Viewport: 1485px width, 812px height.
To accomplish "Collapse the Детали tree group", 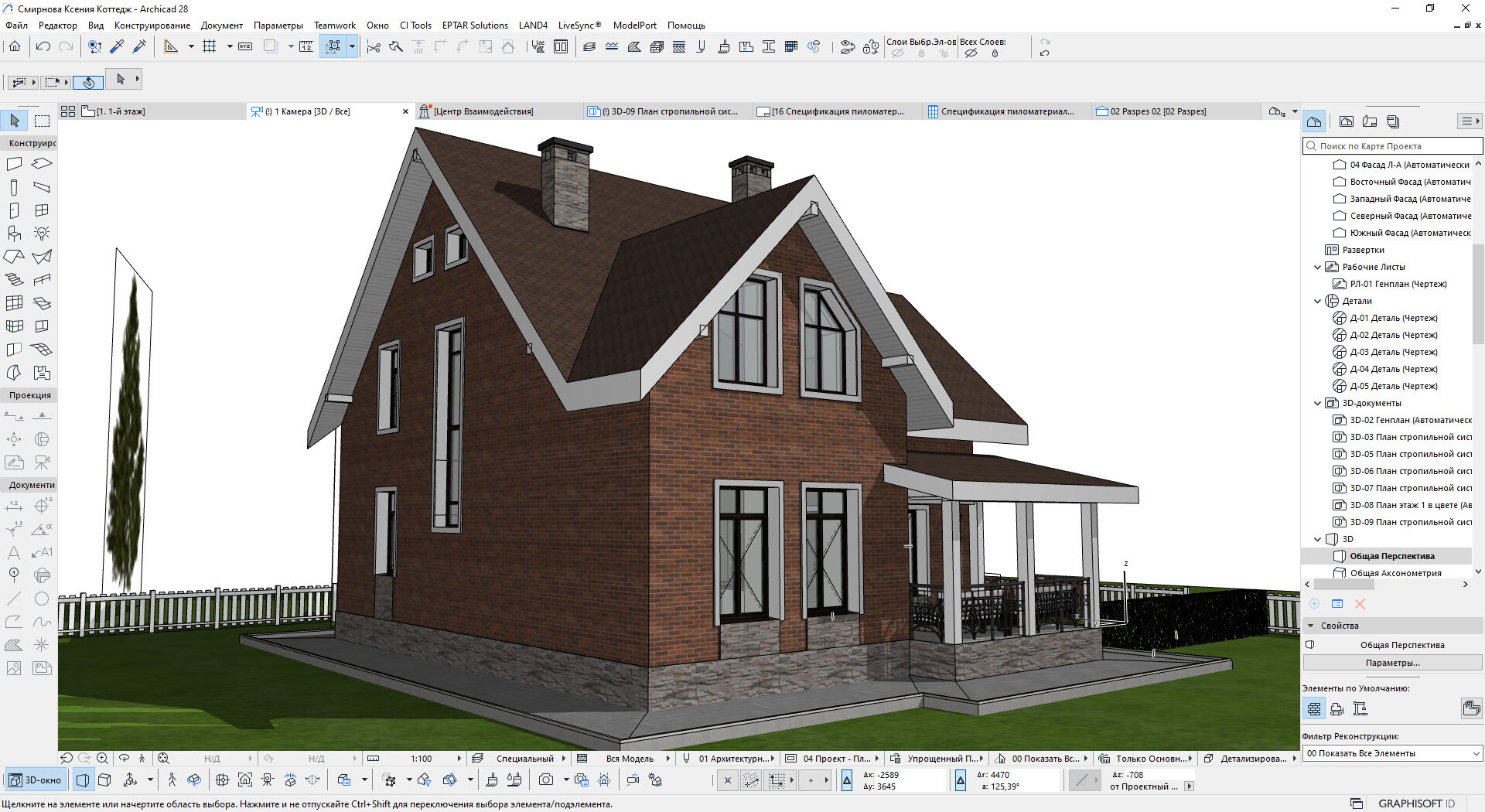I will point(1318,302).
